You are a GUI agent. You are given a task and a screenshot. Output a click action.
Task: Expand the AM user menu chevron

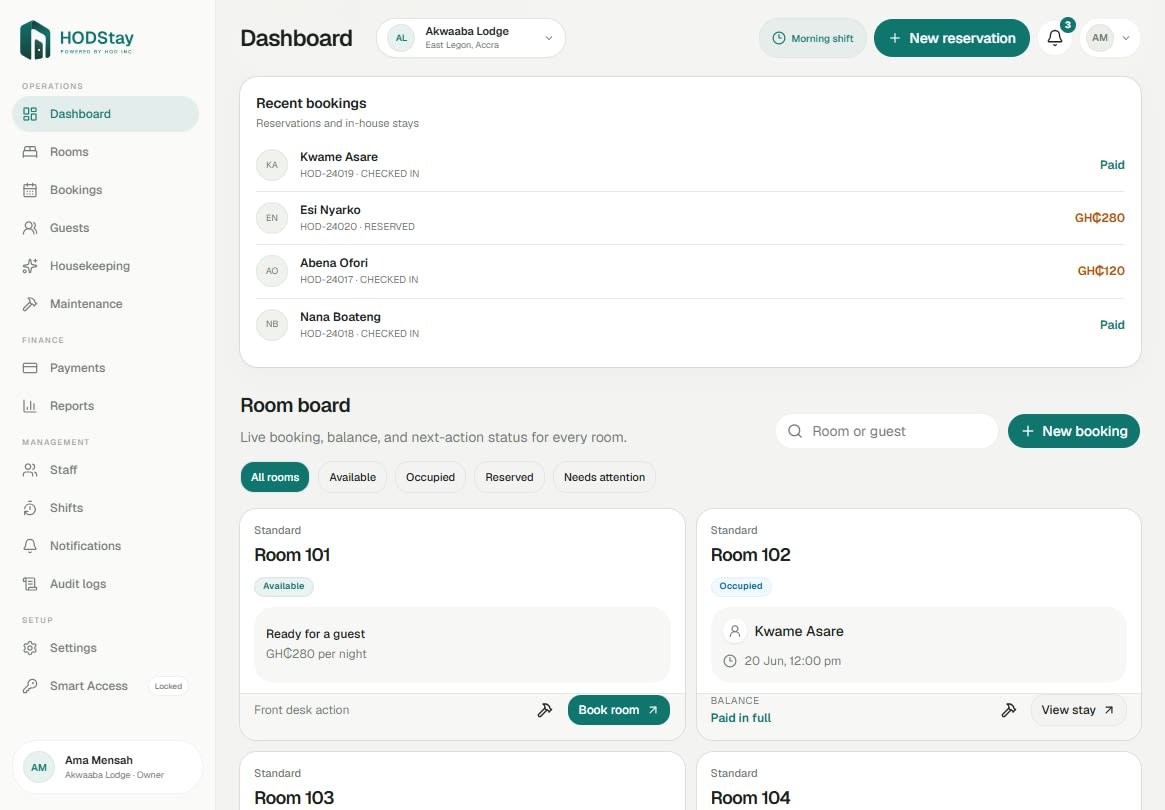1126,38
